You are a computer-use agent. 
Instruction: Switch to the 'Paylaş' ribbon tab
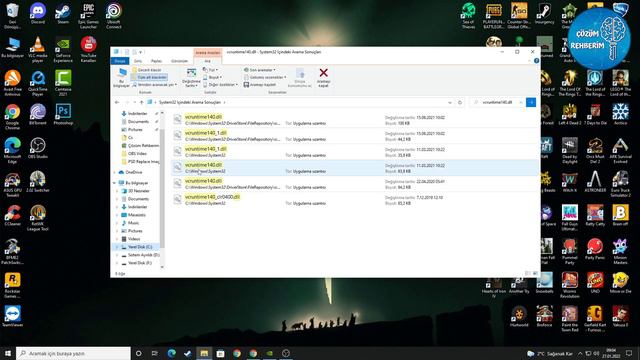[156, 61]
